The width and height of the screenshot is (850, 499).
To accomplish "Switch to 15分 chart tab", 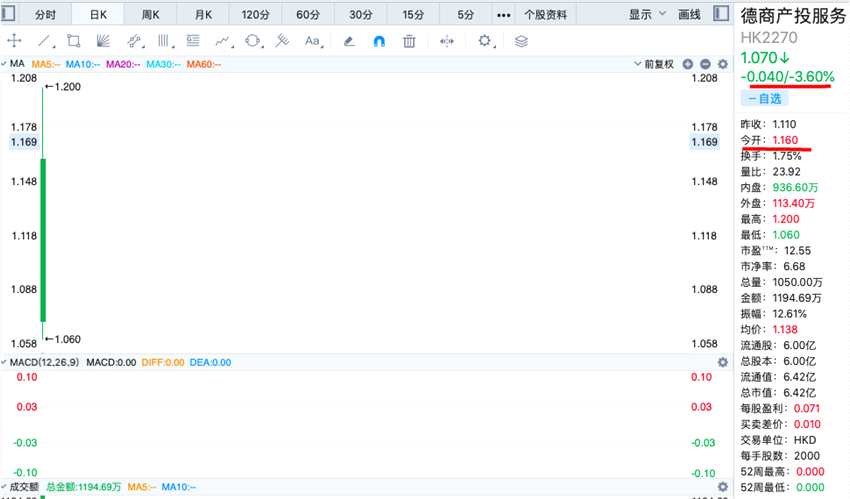I will pyautogui.click(x=413, y=15).
